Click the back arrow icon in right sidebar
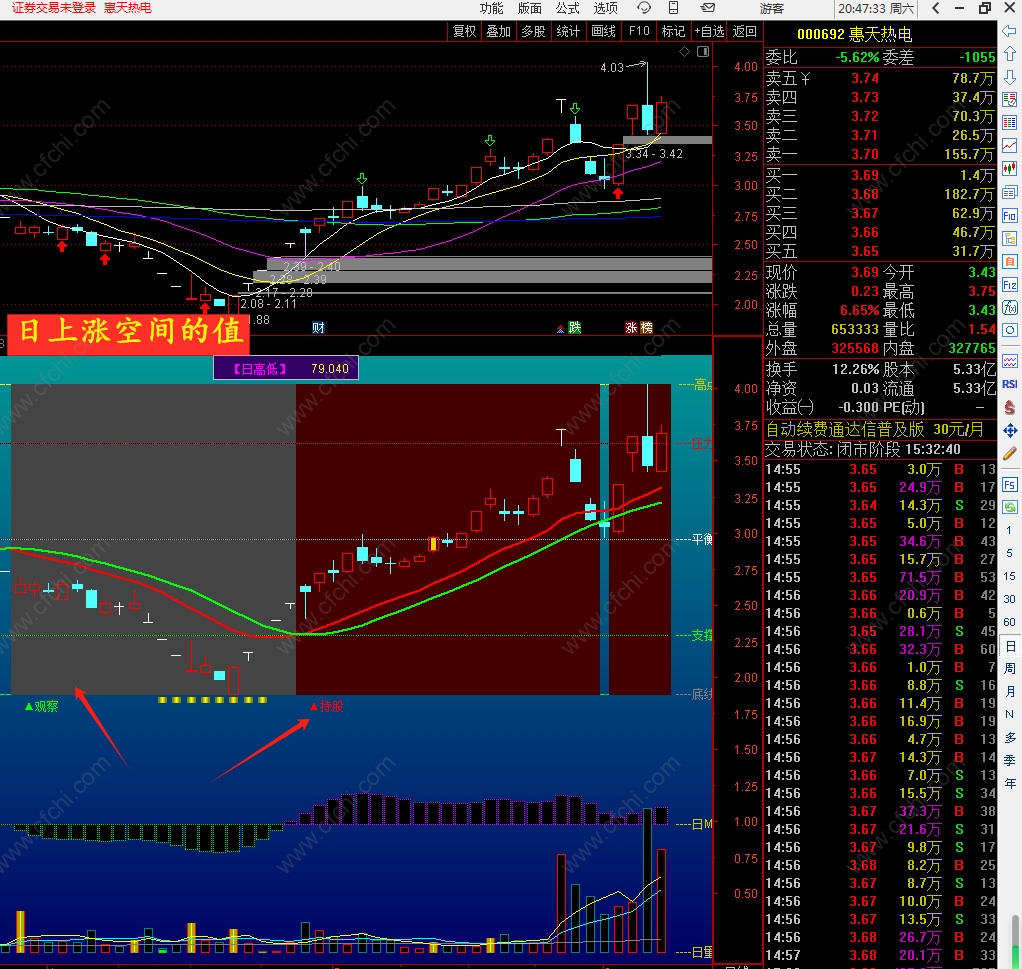Viewport: 1022px width, 969px height. 1010,31
